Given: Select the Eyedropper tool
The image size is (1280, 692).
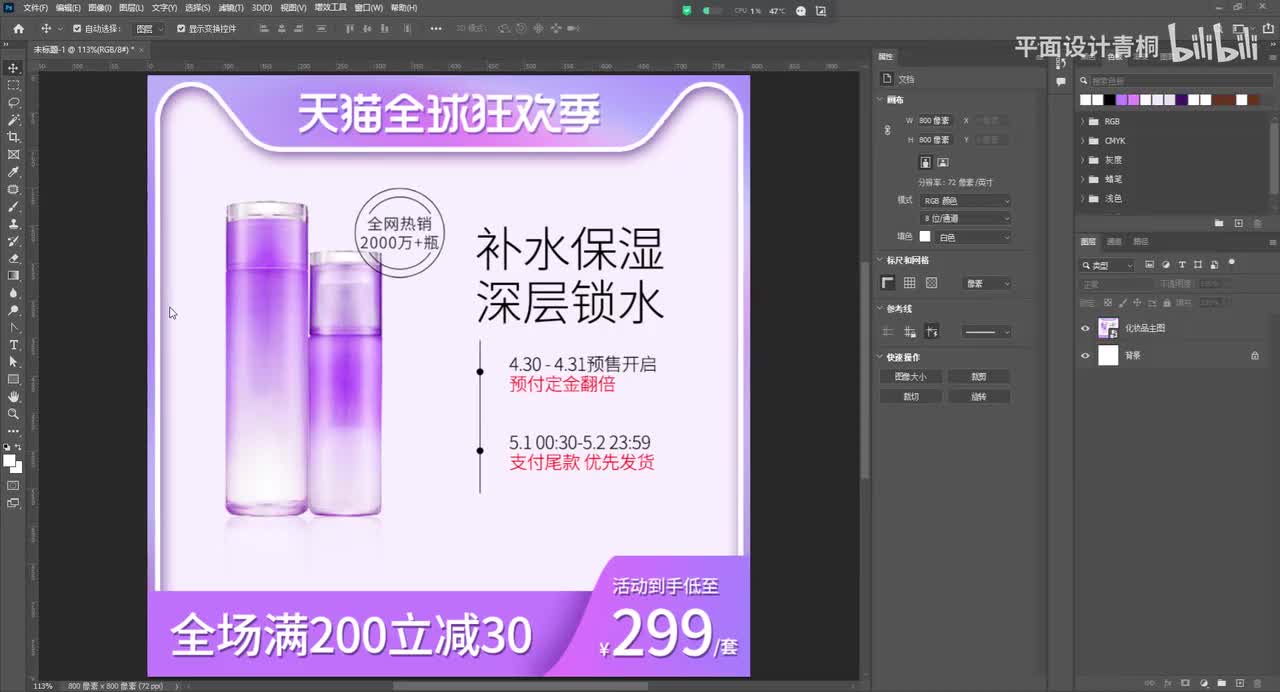Looking at the screenshot, I should 13,172.
